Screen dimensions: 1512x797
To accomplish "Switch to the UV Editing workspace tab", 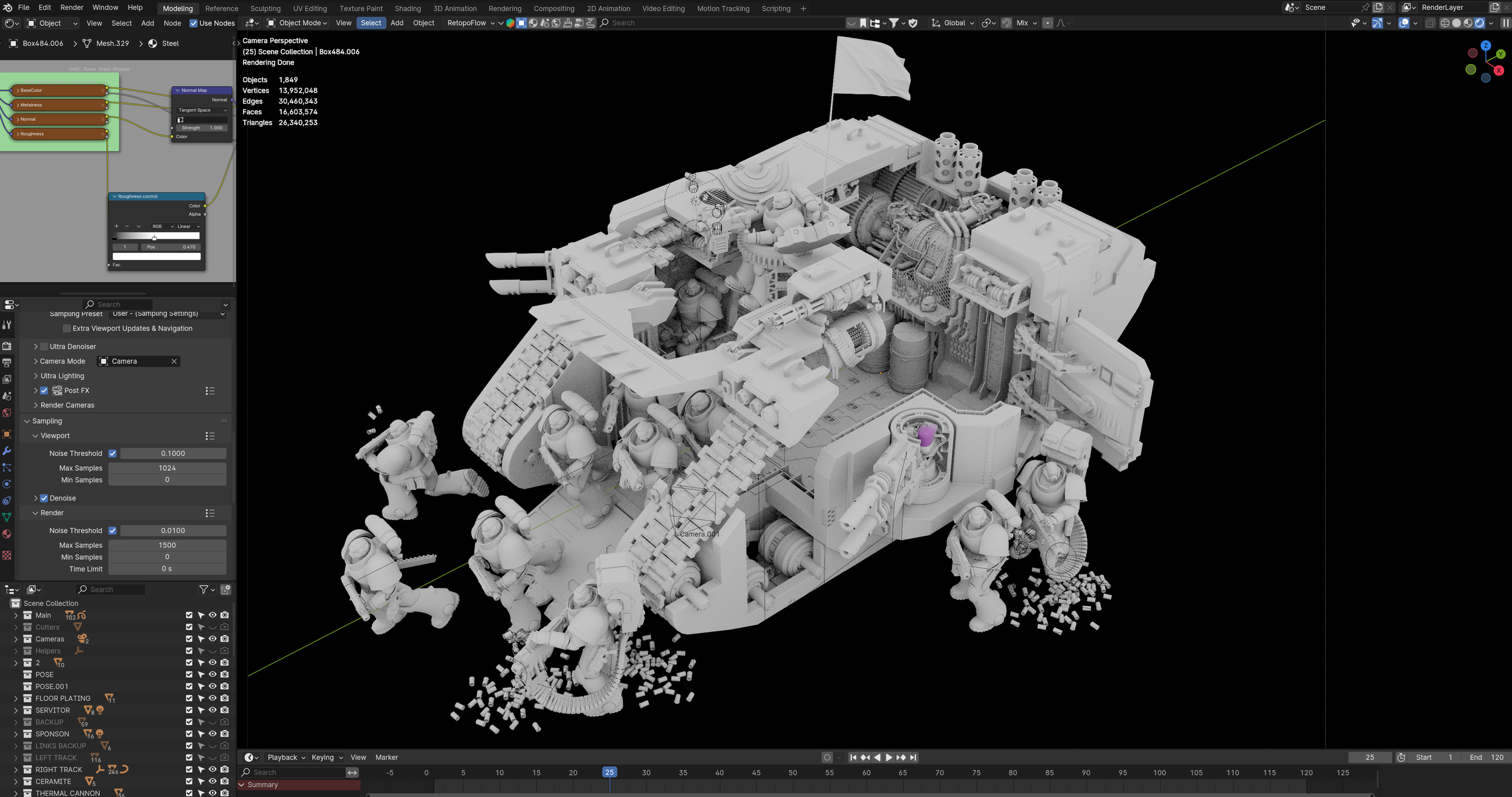I will click(310, 8).
